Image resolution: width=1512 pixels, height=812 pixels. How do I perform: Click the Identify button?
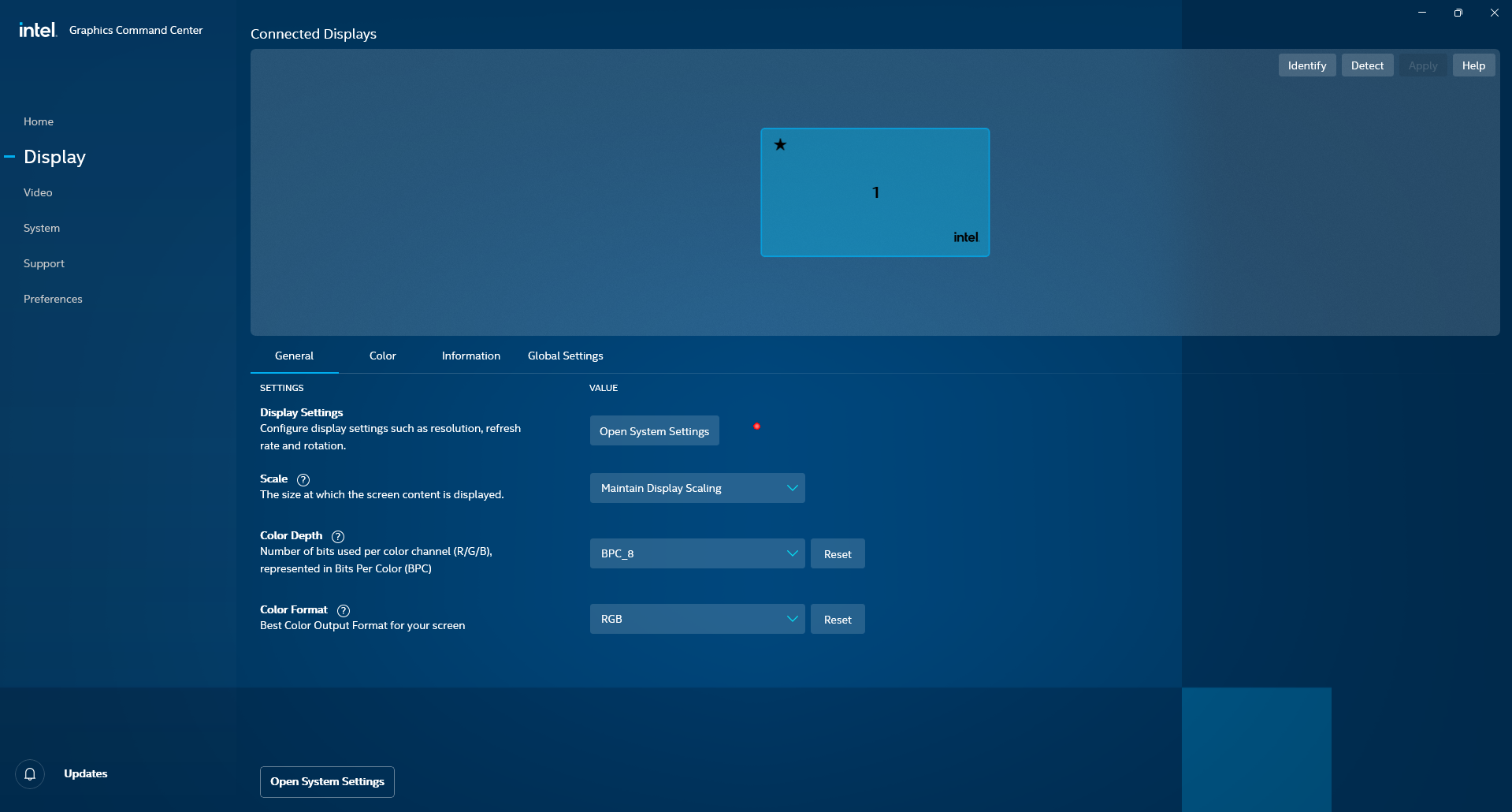click(1307, 65)
